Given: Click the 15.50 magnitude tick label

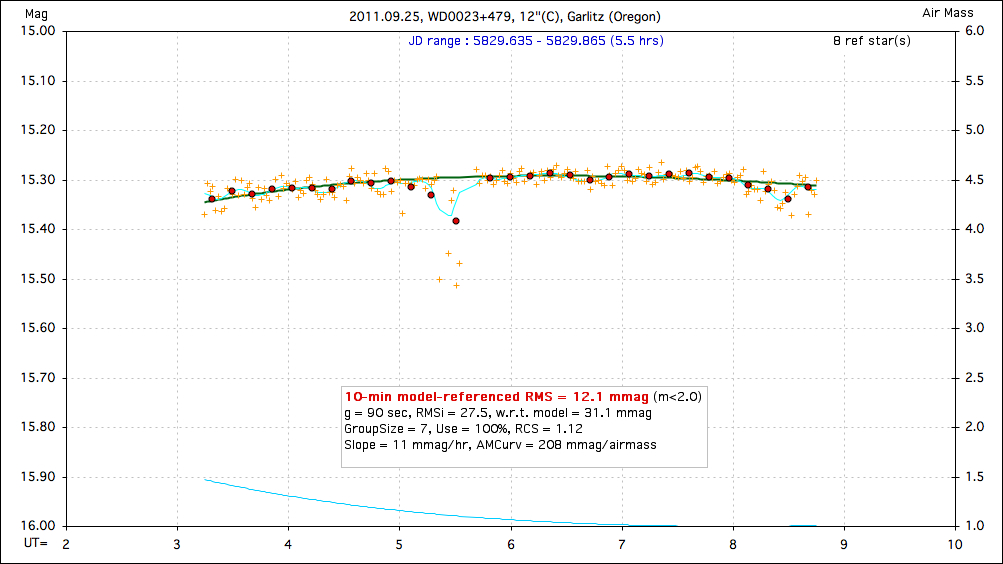Looking at the screenshot, I should tap(38, 279).
